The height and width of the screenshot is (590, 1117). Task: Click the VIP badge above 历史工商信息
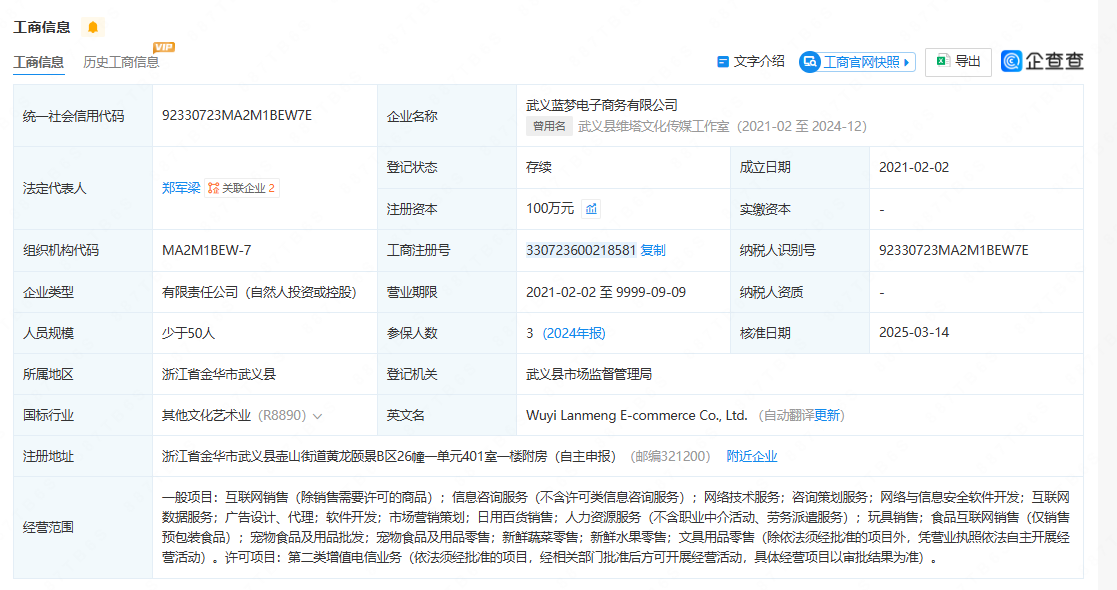(163, 47)
